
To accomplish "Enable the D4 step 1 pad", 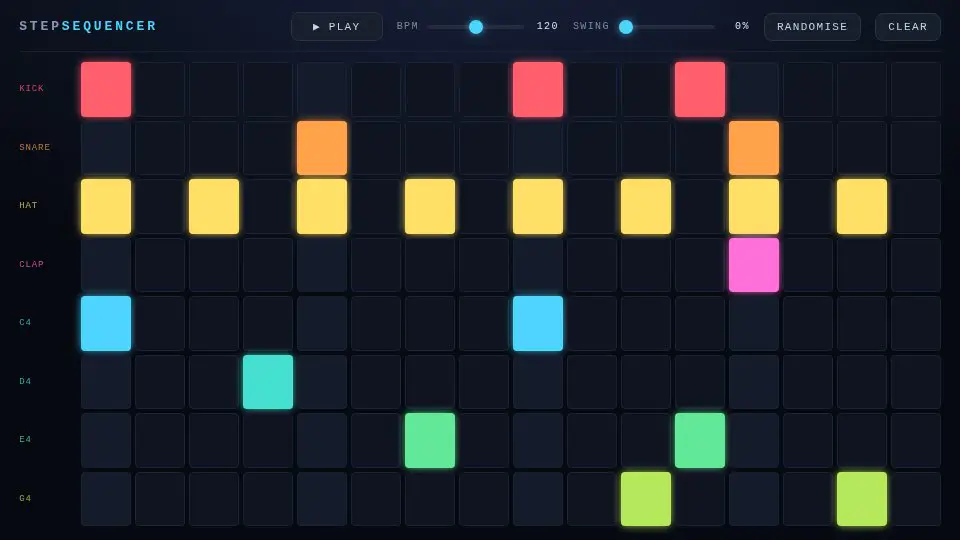I will pos(106,382).
